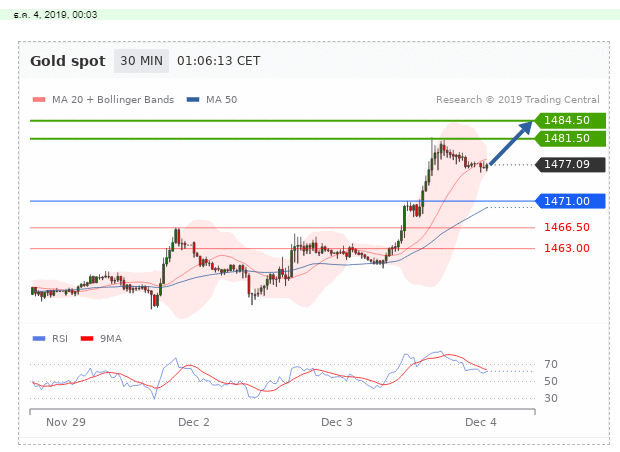
Task: Click the Dec 3 date axis label
Action: 336,422
